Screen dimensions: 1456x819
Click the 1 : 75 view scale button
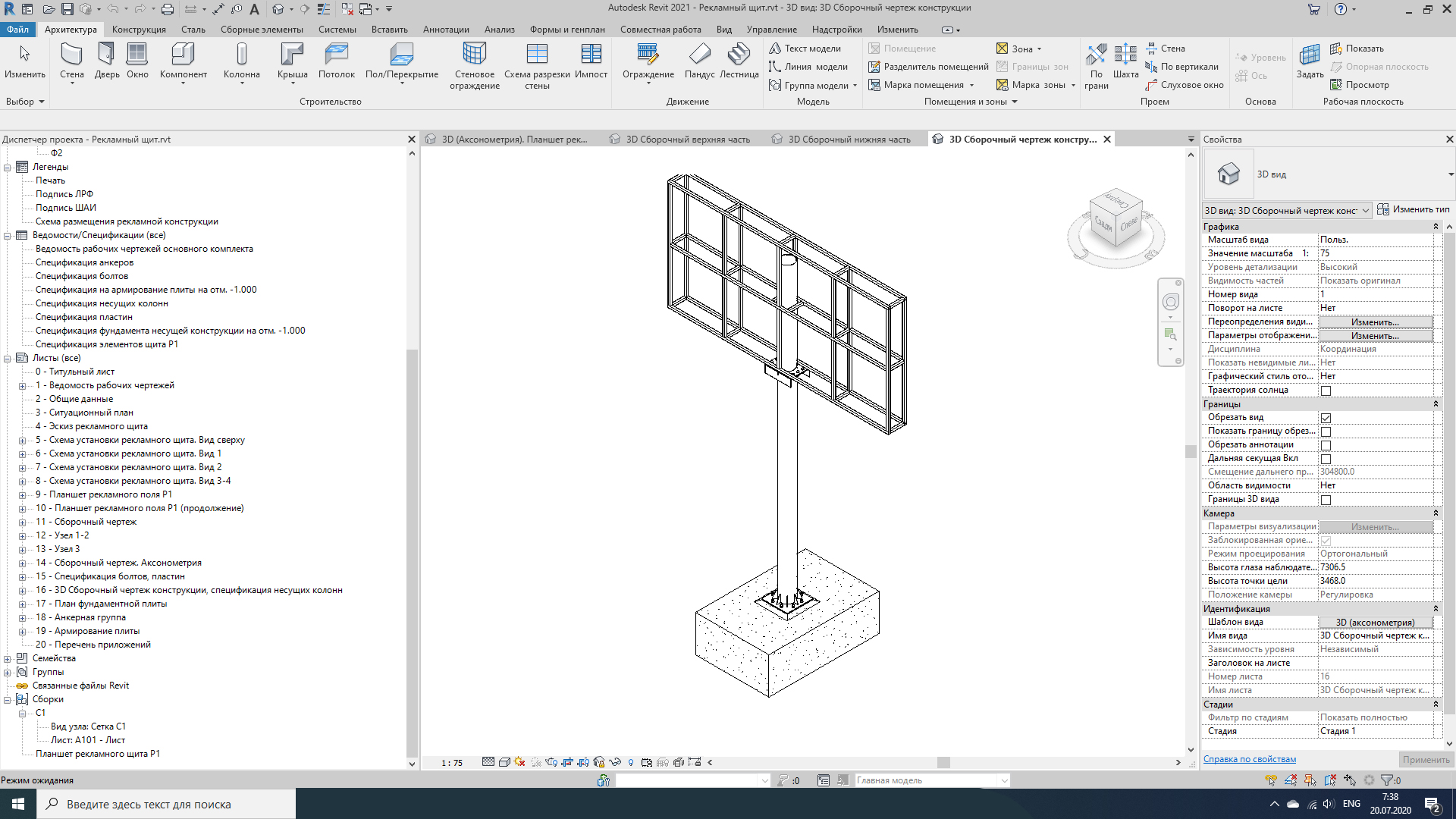452,763
